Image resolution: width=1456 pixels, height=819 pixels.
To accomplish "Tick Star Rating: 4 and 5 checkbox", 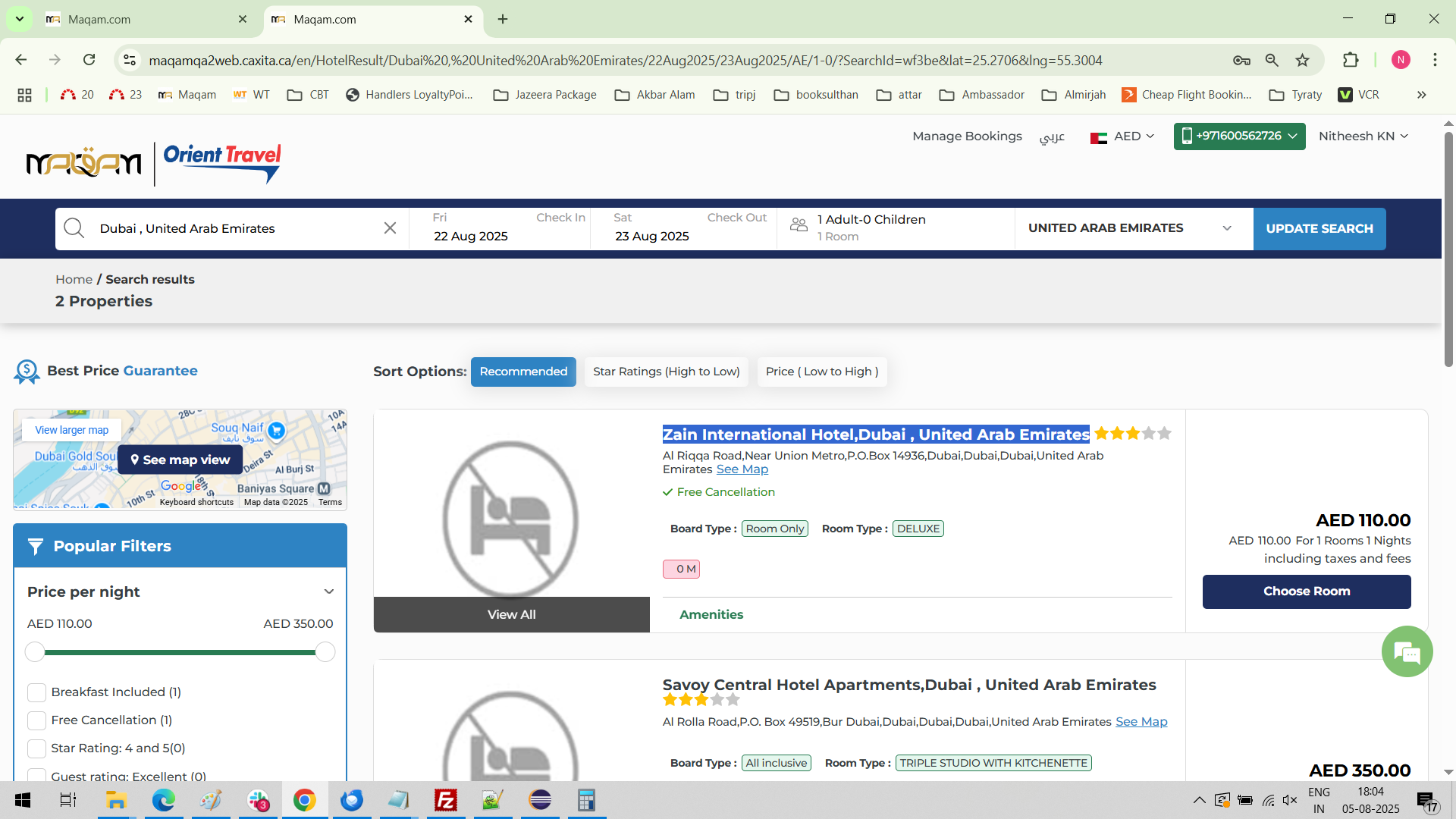I will [x=36, y=748].
